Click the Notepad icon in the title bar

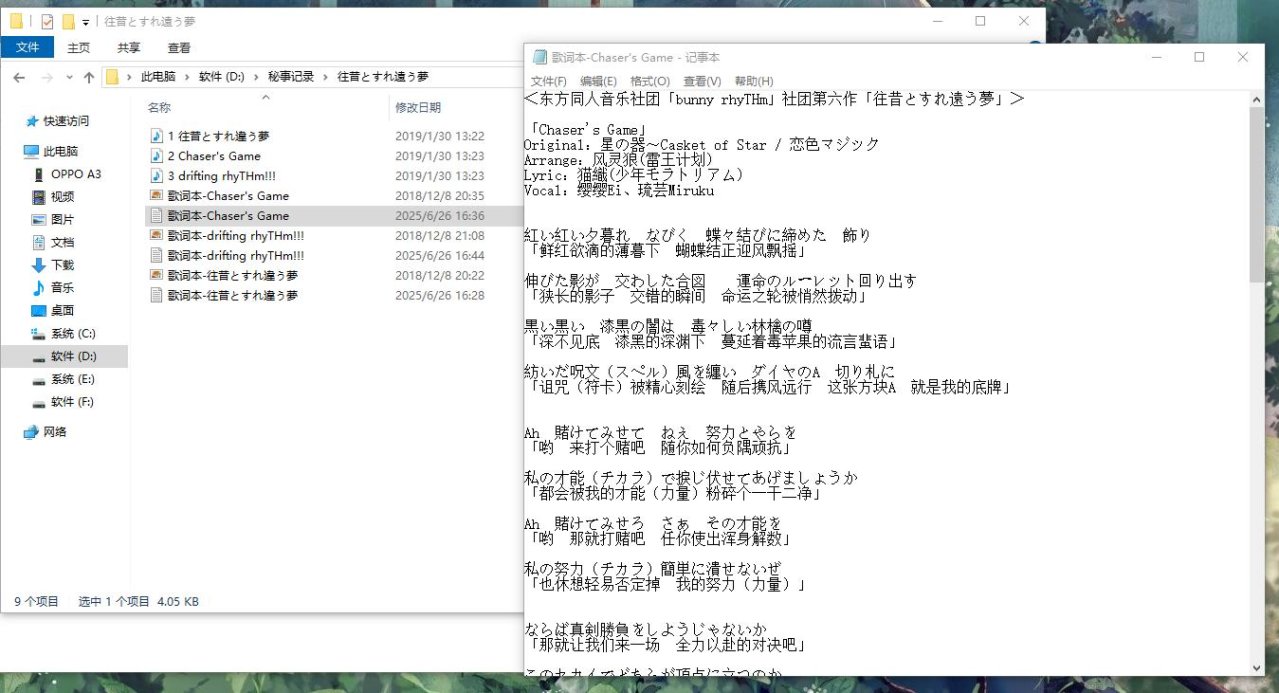pyautogui.click(x=540, y=58)
